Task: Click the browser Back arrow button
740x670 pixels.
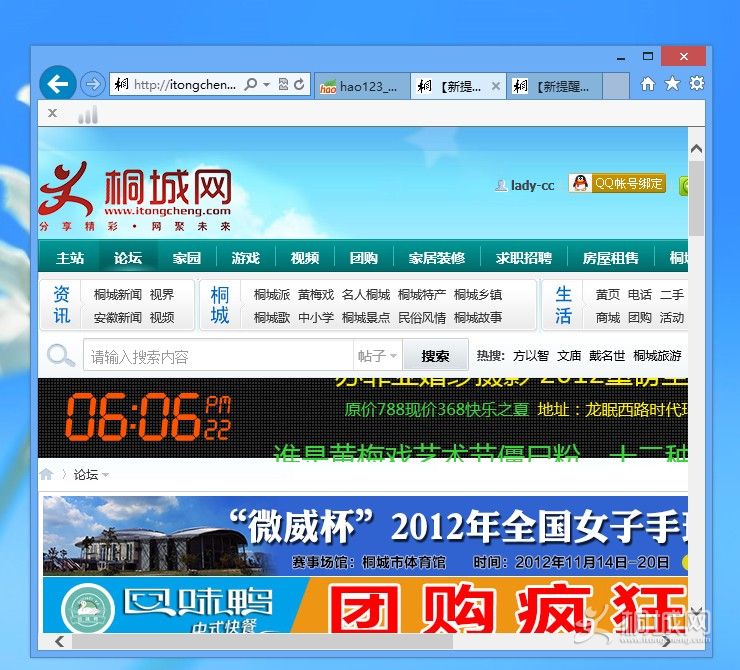Action: coord(58,83)
